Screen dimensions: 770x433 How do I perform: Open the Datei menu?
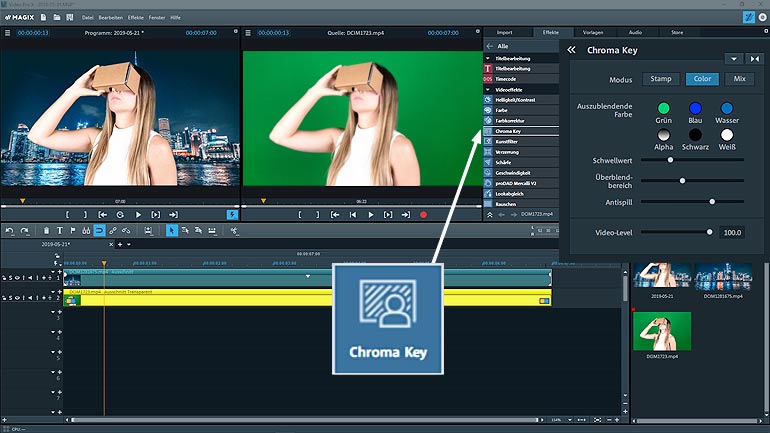tap(87, 18)
